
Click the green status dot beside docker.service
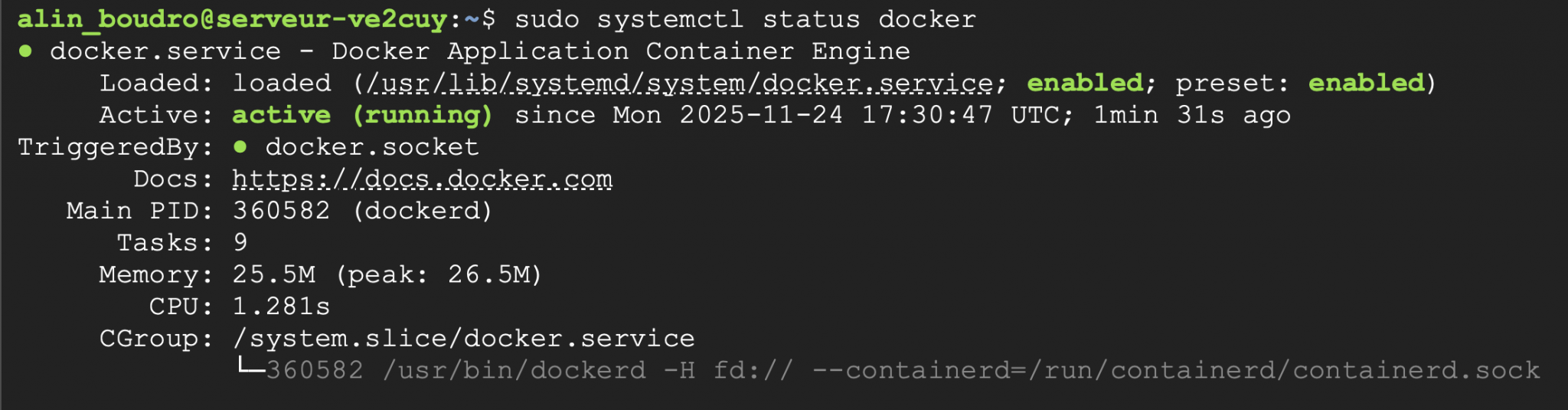coord(25,51)
